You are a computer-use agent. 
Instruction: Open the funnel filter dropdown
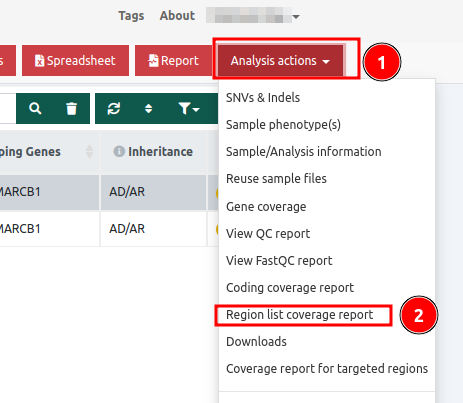(189, 109)
